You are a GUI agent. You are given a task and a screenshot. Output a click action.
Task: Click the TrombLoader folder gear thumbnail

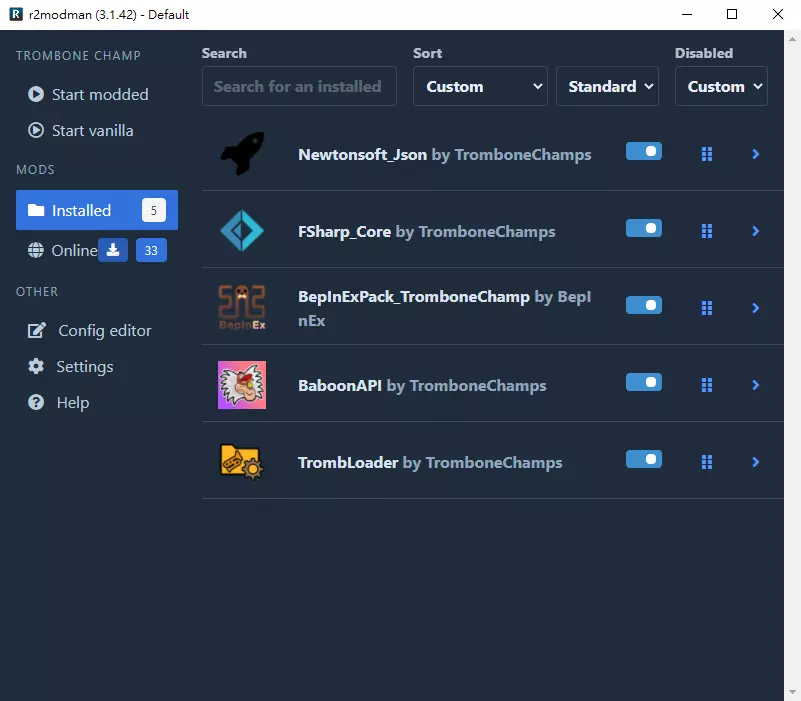point(242,462)
